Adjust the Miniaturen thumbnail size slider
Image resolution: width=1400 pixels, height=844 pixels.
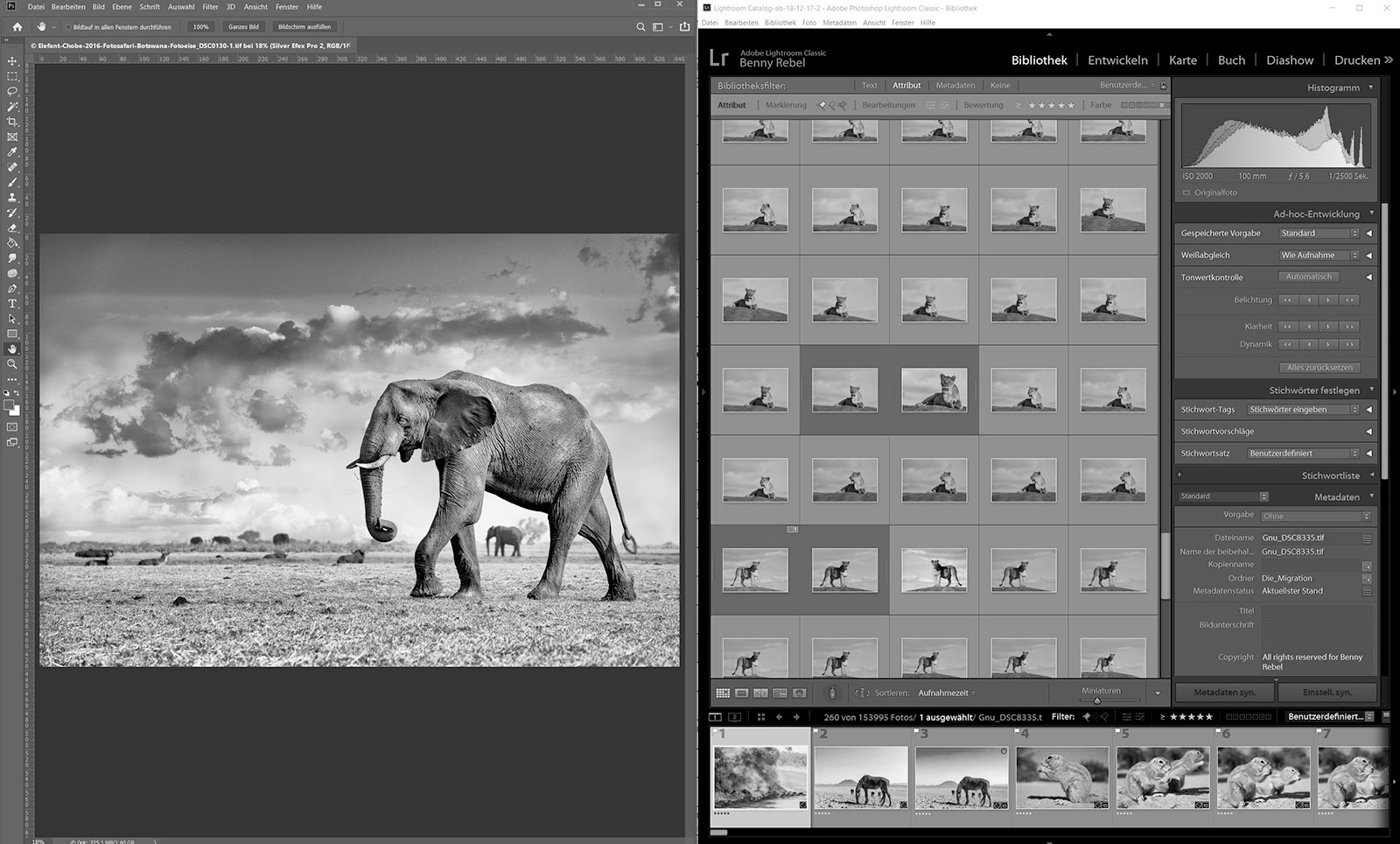click(1097, 700)
